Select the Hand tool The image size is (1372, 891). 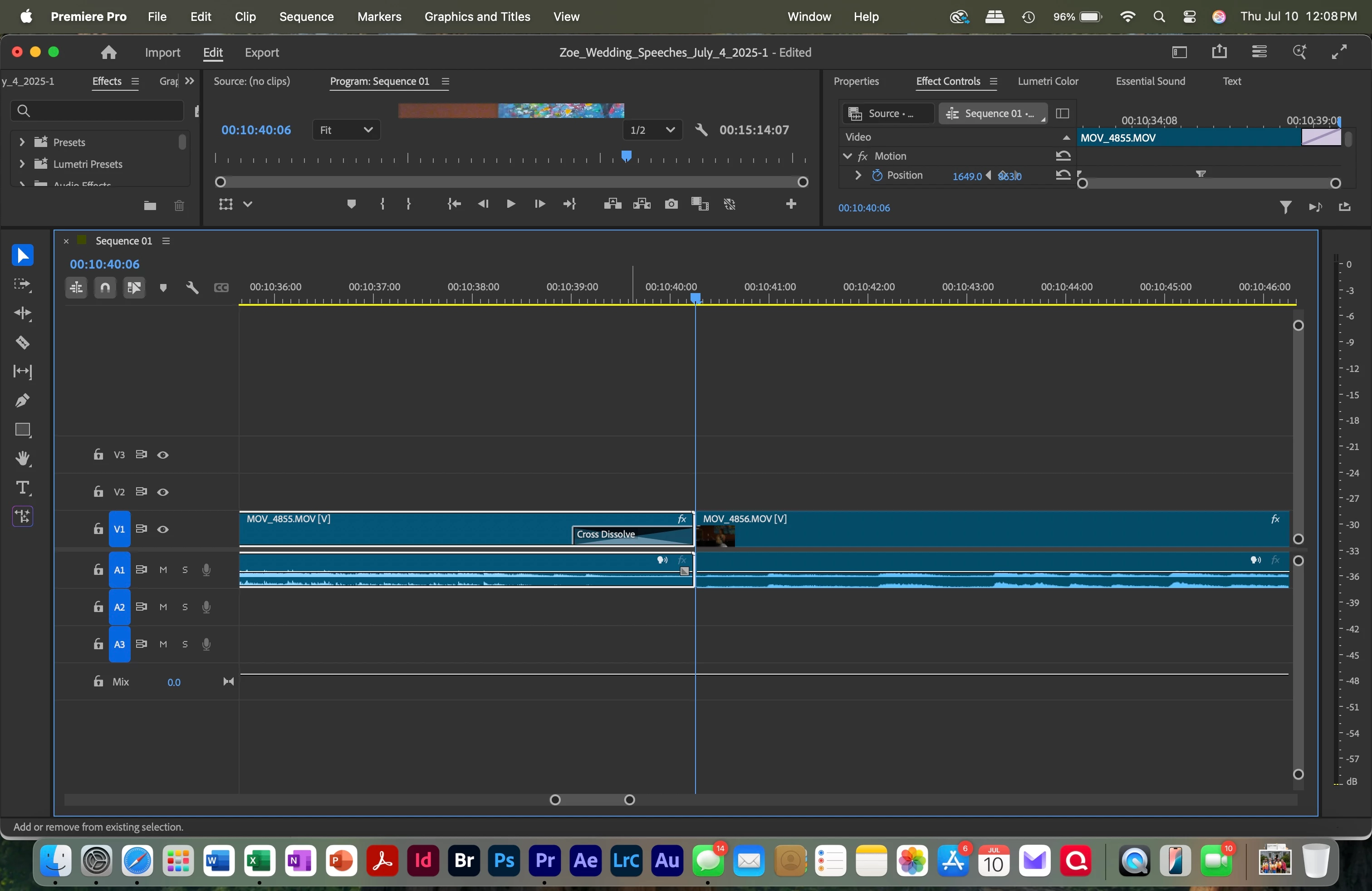pyautogui.click(x=23, y=459)
